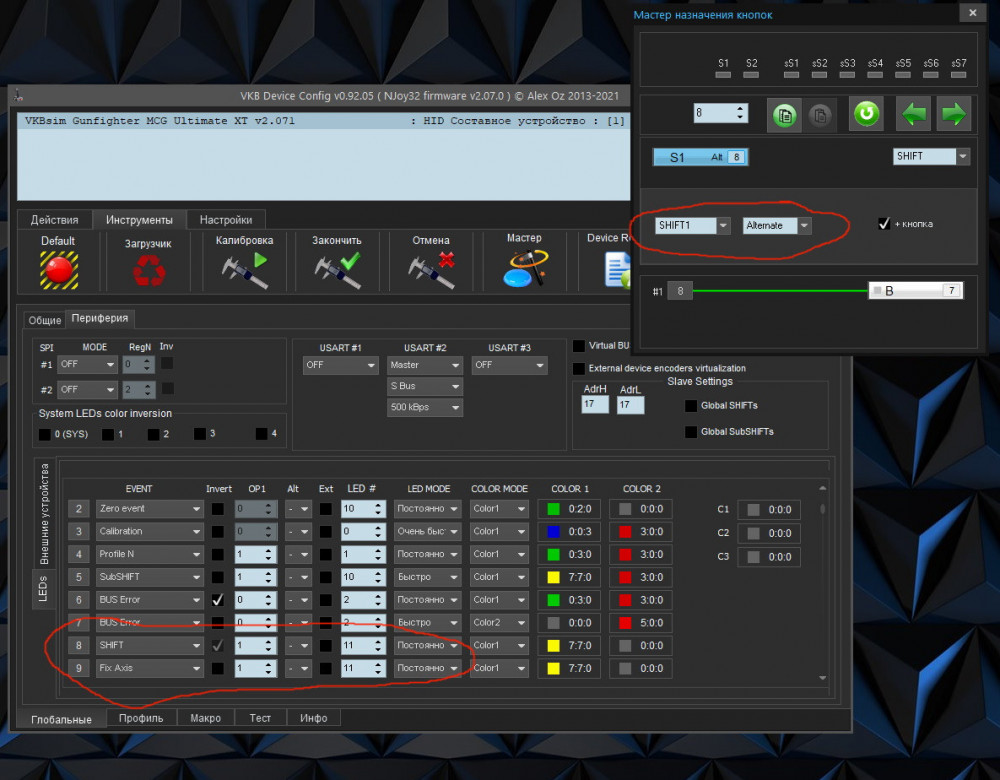1000x780 pixels.
Task: Open the 500 kBps baud rate dropdown
Action: [x=425, y=408]
